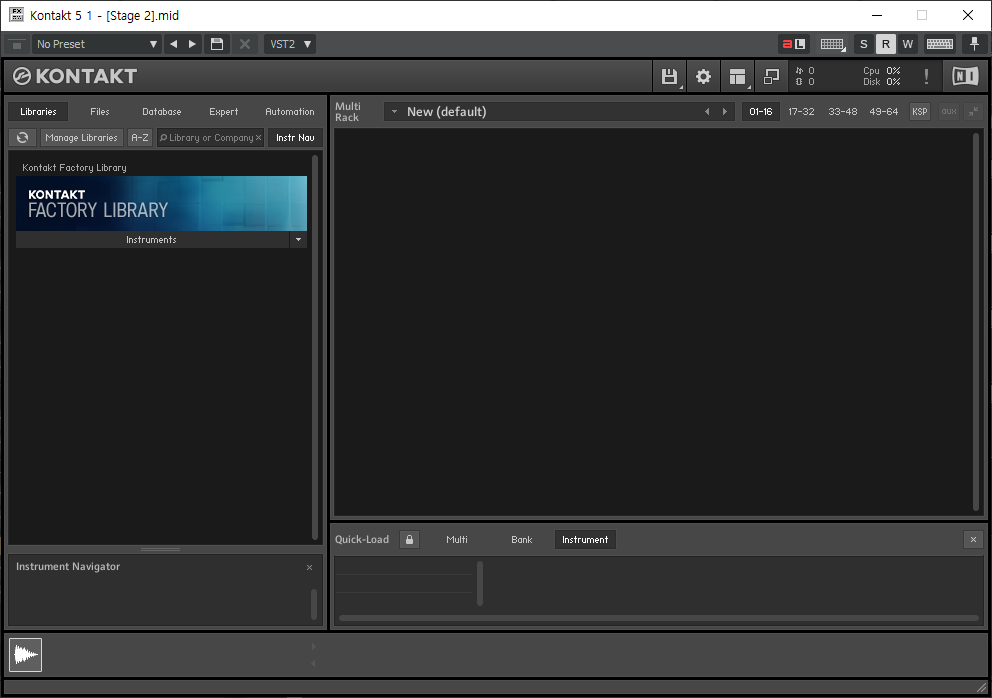
Task: Select rack page 01-16
Action: (x=760, y=111)
